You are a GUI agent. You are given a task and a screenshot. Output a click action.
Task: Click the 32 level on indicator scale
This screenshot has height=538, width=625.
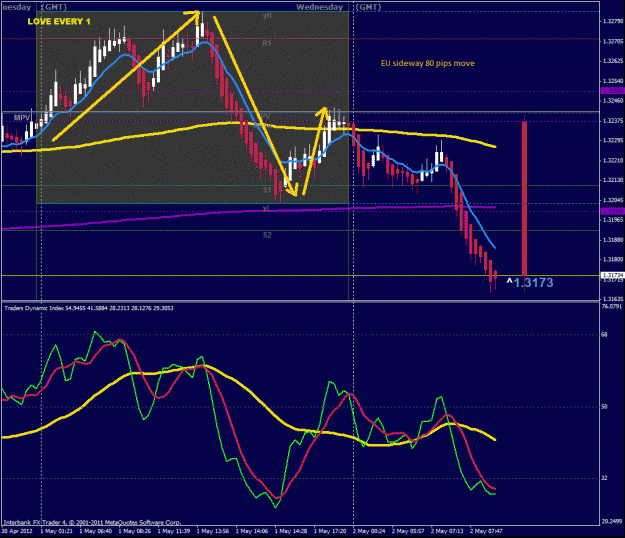(x=605, y=478)
